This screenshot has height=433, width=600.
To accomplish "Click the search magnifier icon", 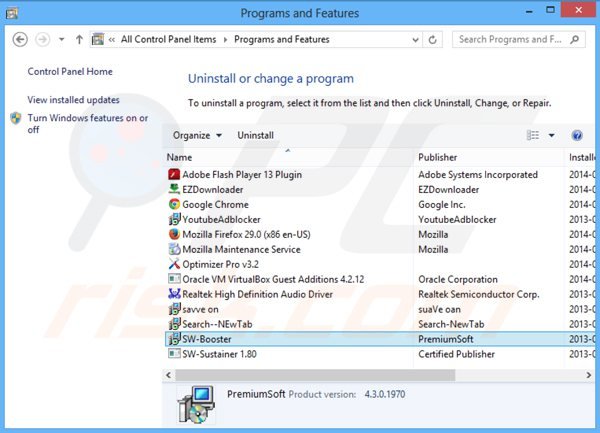I will point(574,39).
